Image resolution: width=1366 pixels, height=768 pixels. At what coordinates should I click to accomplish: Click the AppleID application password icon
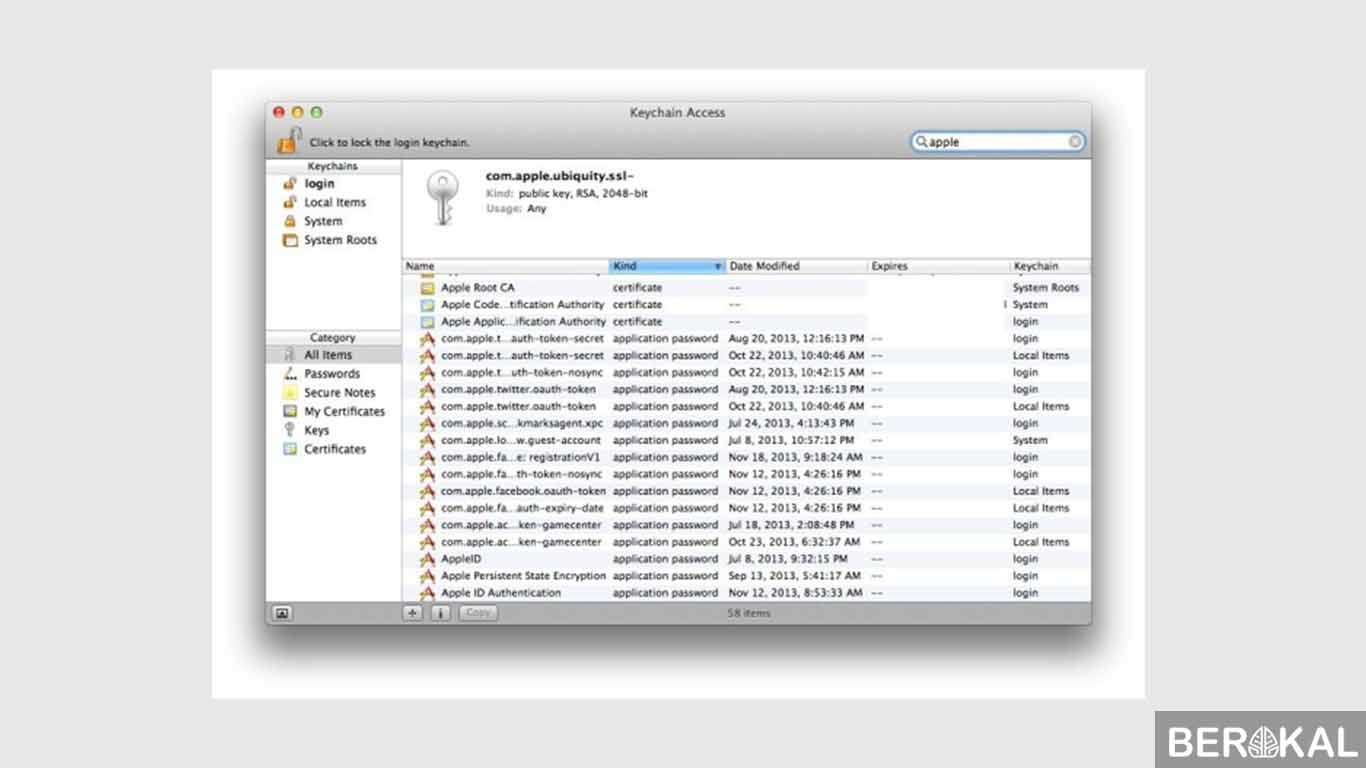[428, 559]
